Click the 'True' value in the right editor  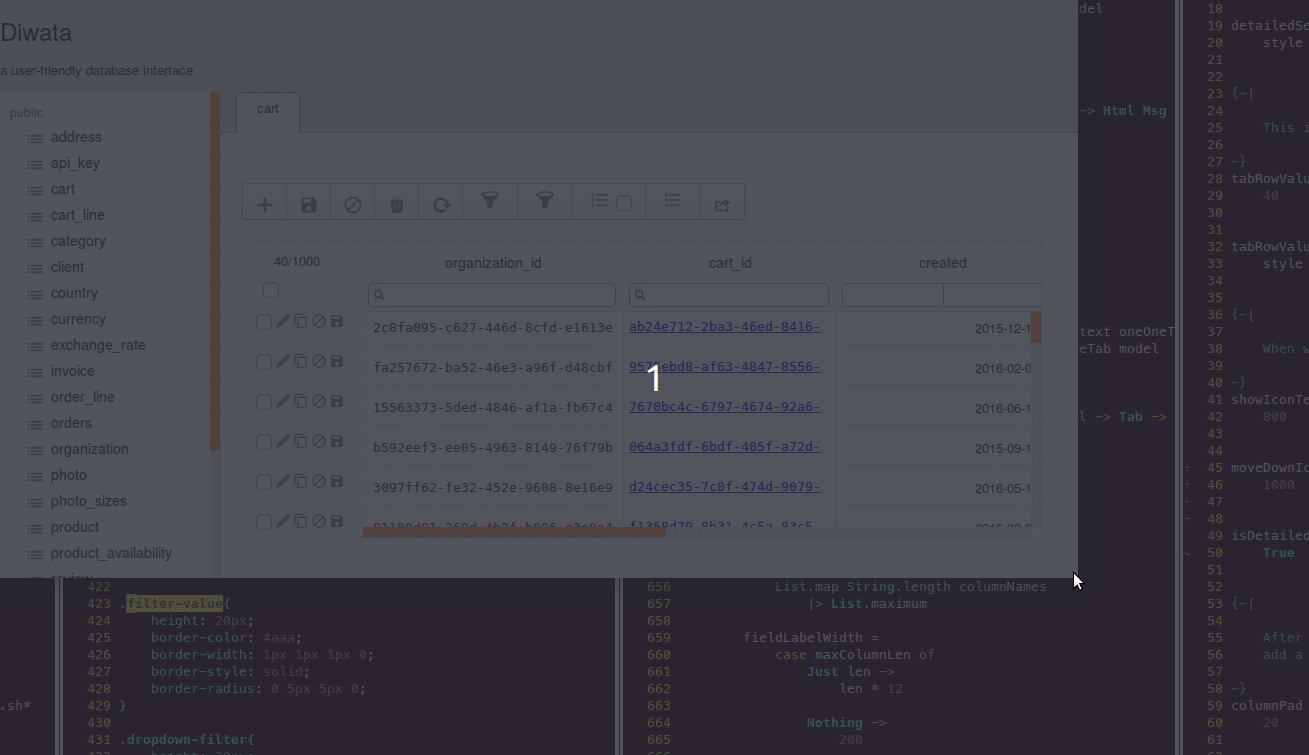1278,552
